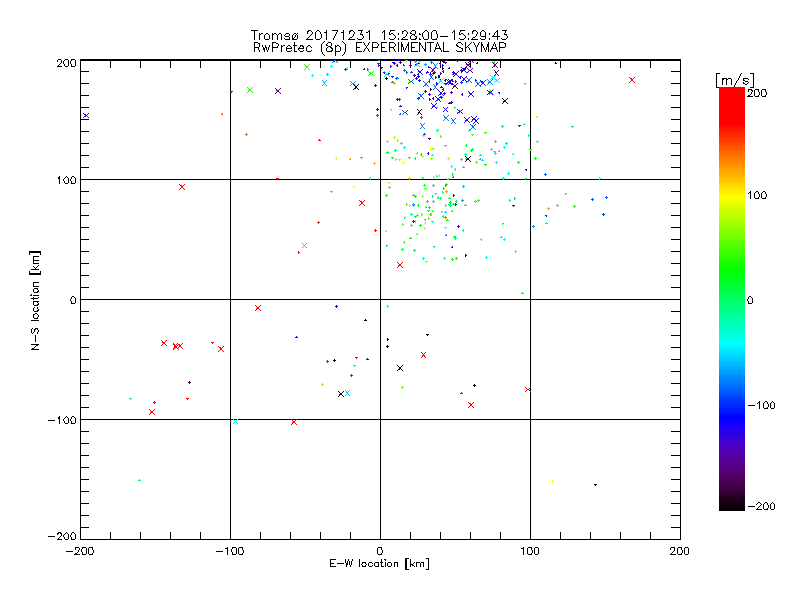Click the N-S axis tick label "-200"
This screenshot has width=800, height=600.
[x=62, y=536]
